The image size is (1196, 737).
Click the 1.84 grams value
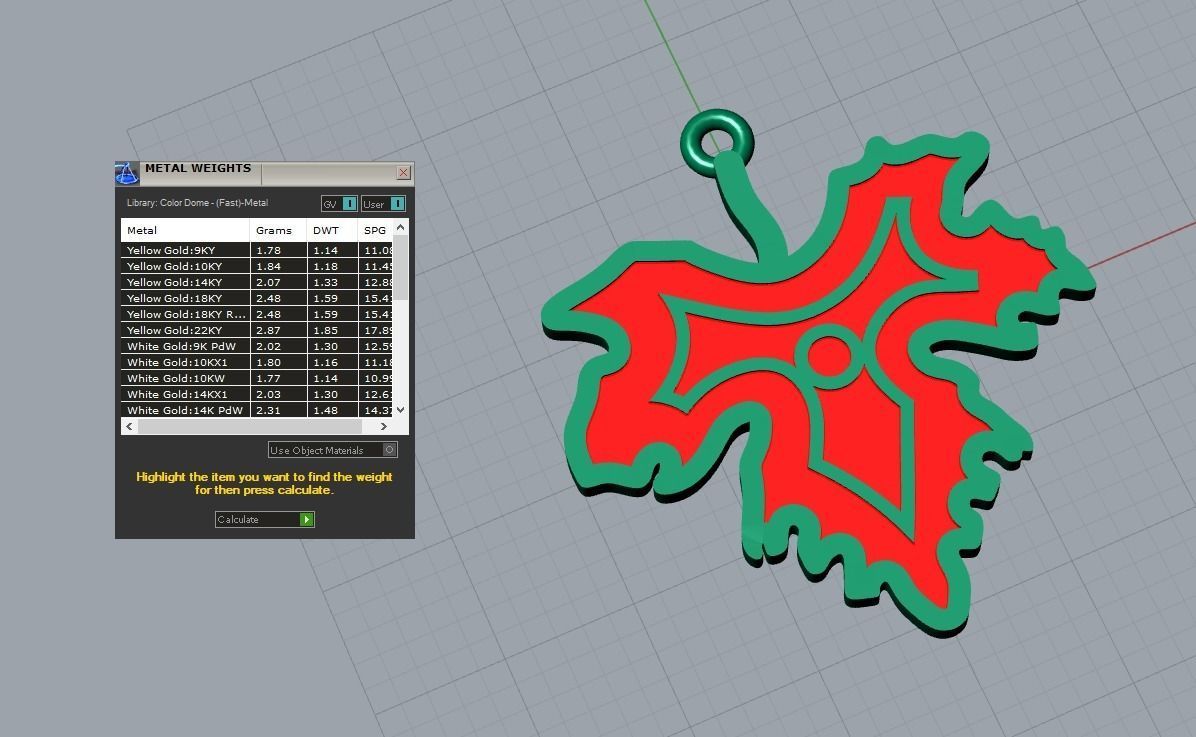268,266
